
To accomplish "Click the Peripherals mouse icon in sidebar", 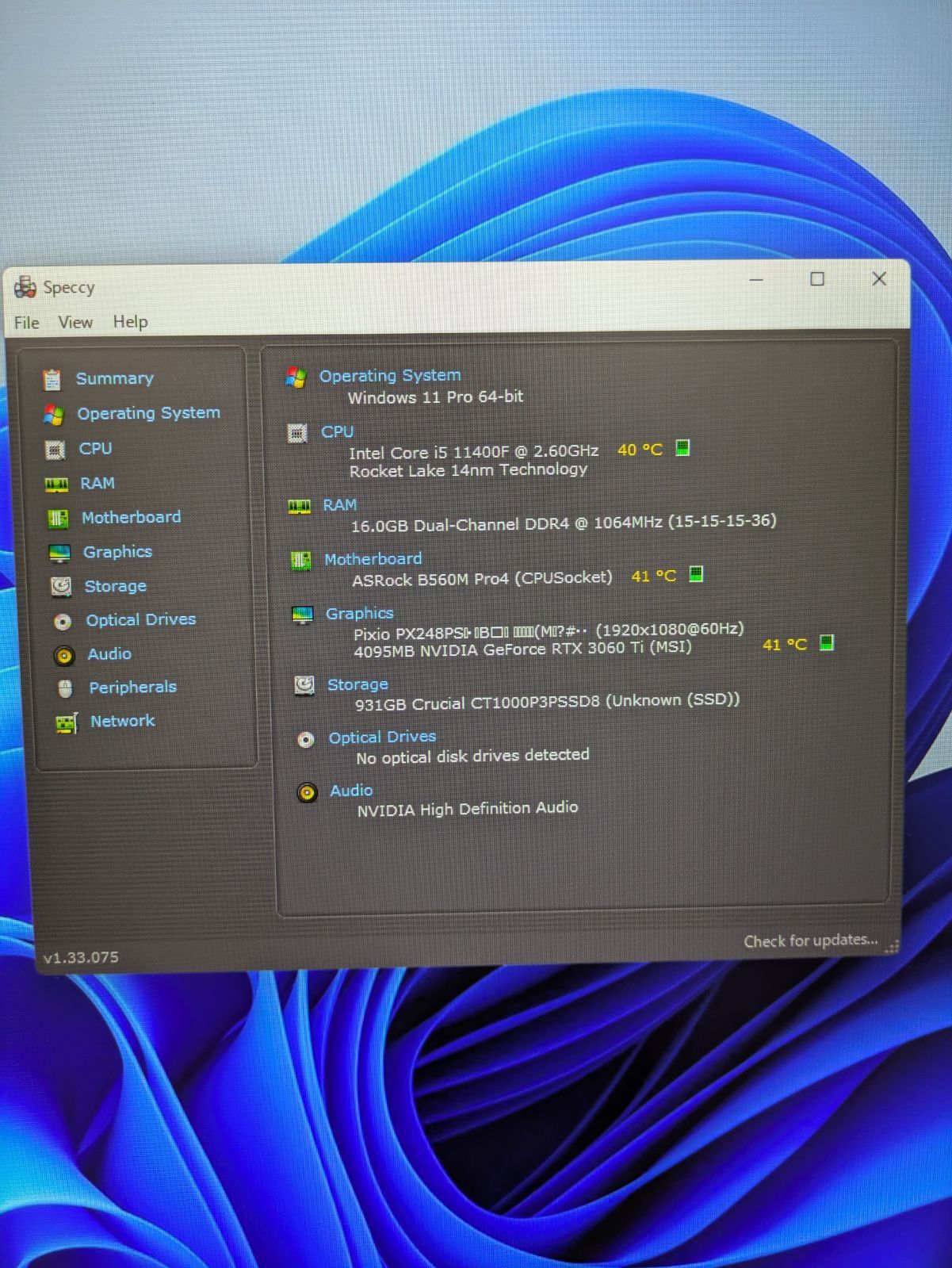I will [66, 688].
